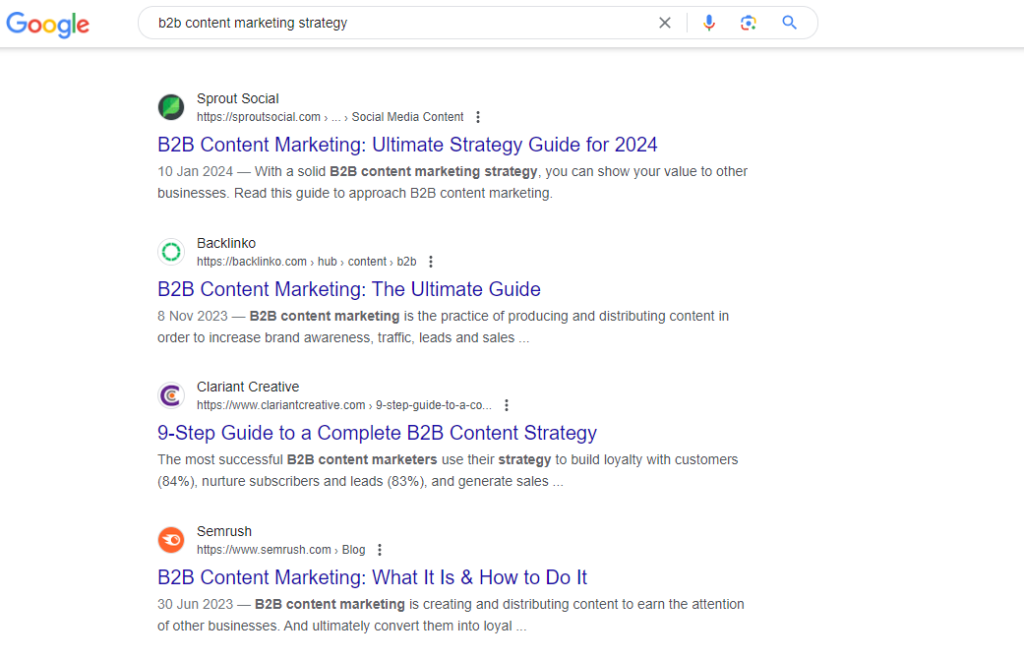Image resolution: width=1024 pixels, height=659 pixels.
Task: Clear the search query with X icon
Action: tap(665, 23)
